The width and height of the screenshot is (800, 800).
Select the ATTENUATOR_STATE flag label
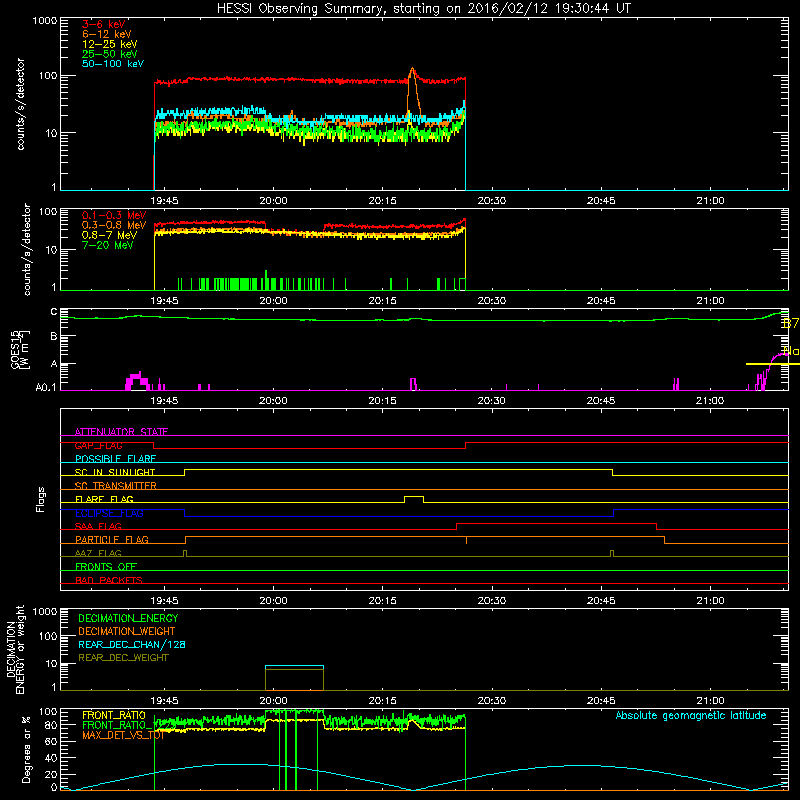click(x=121, y=432)
